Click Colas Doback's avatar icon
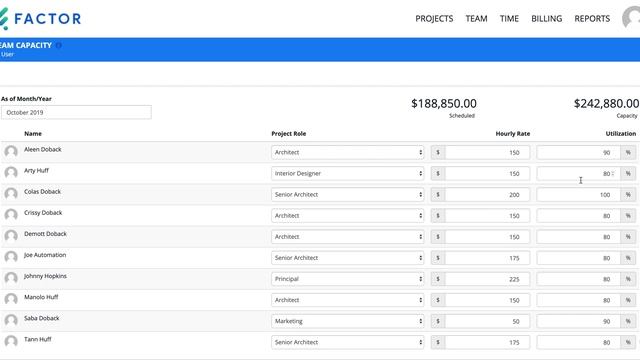 tap(11, 193)
